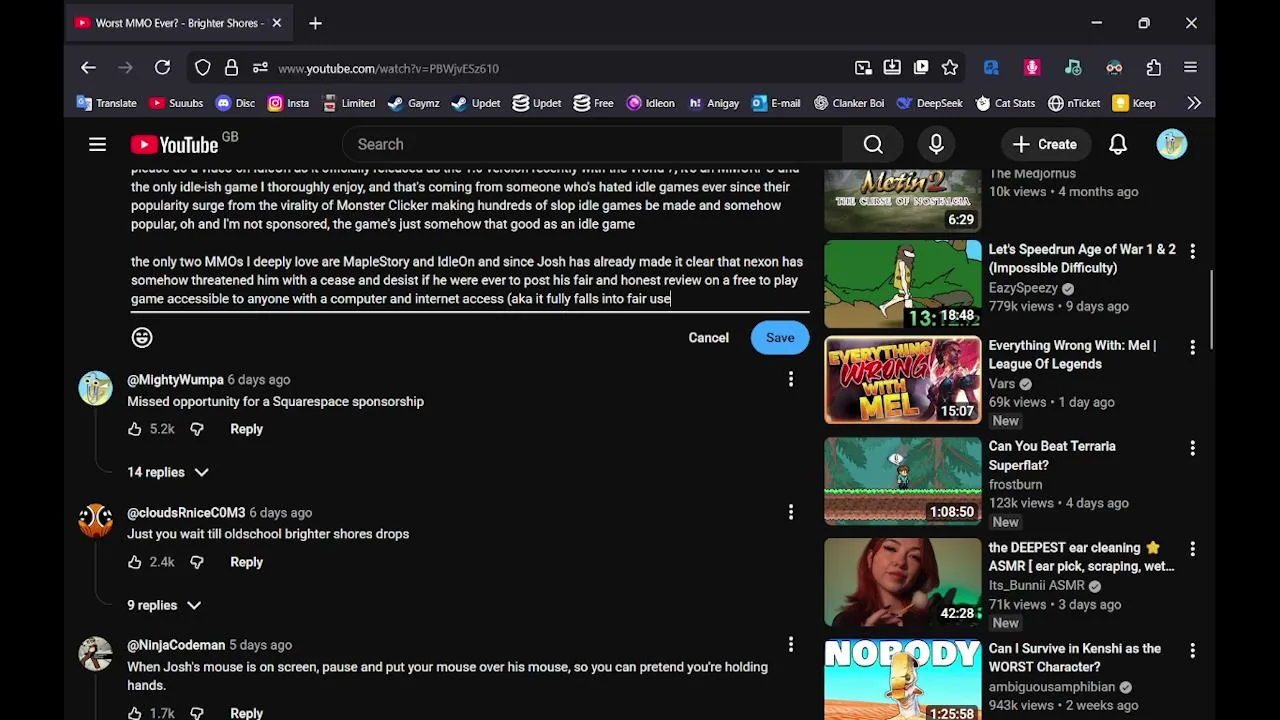Cancel editing the comment

pyautogui.click(x=708, y=338)
